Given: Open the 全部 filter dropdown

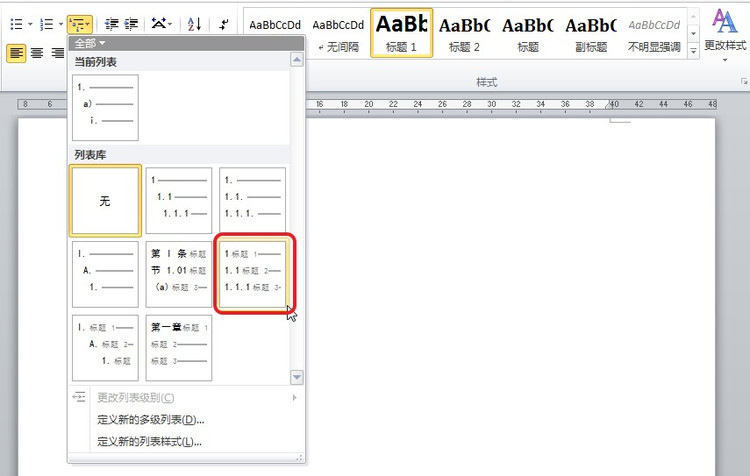Looking at the screenshot, I should coord(90,44).
